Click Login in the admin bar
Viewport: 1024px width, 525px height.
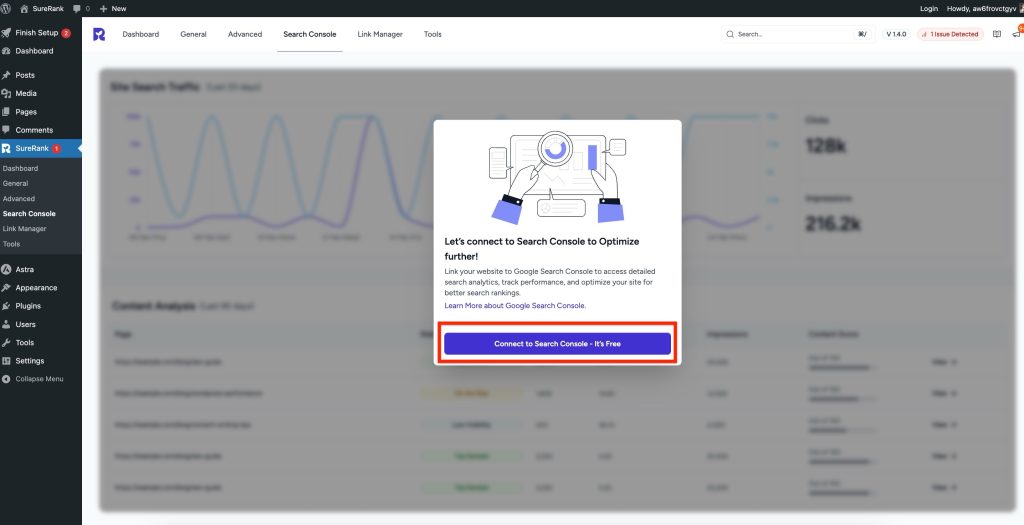click(929, 8)
